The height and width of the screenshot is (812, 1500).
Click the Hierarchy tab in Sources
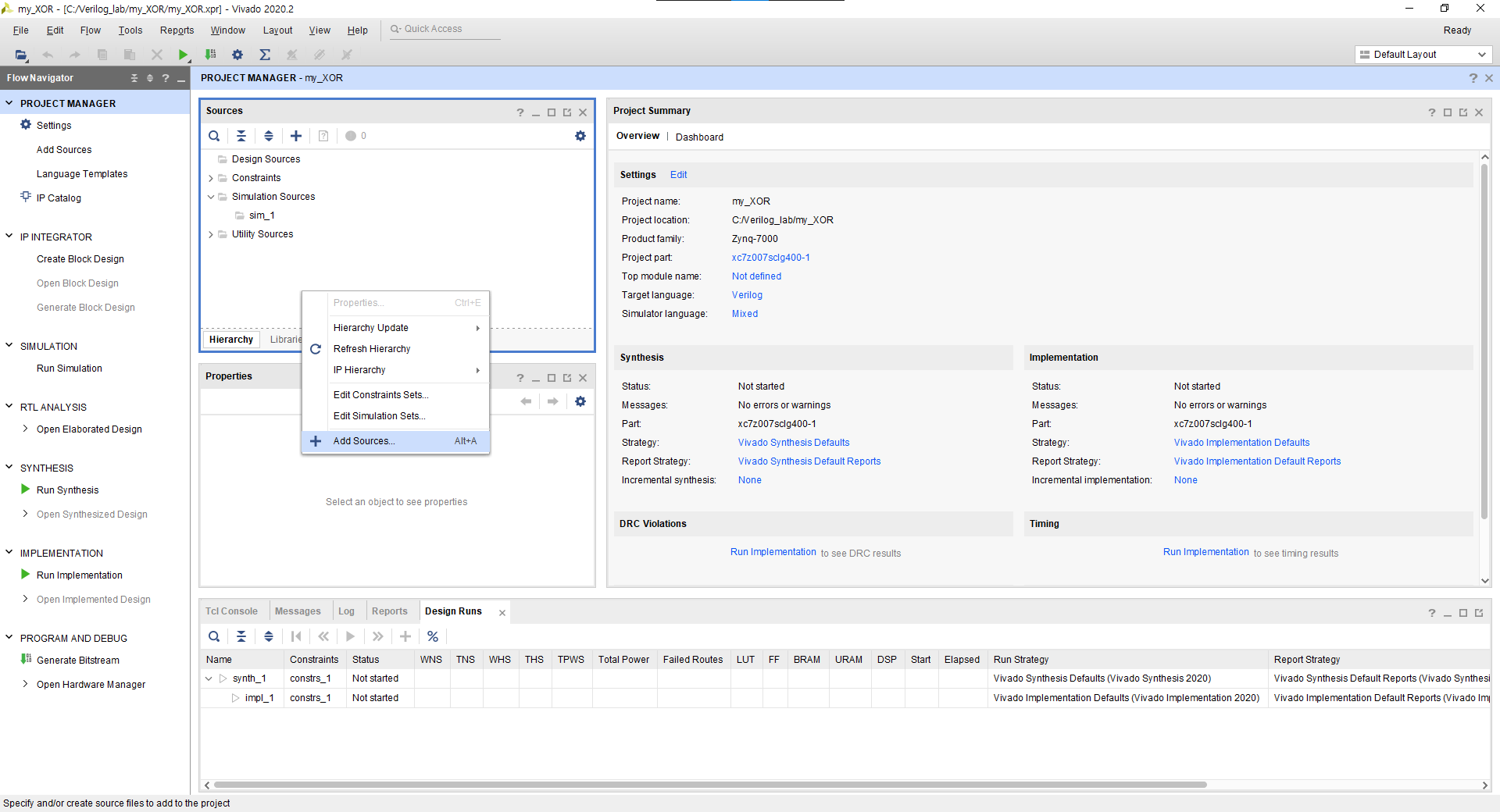tap(231, 340)
